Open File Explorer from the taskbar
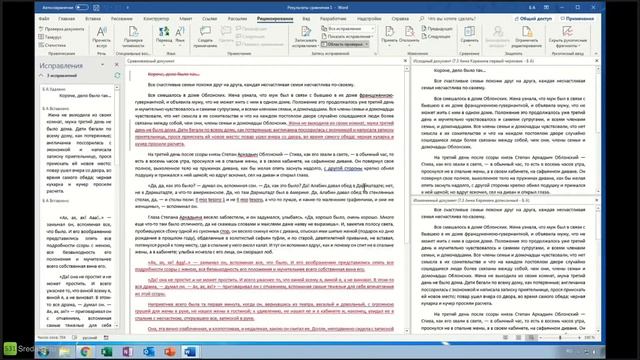 tap(64, 351)
